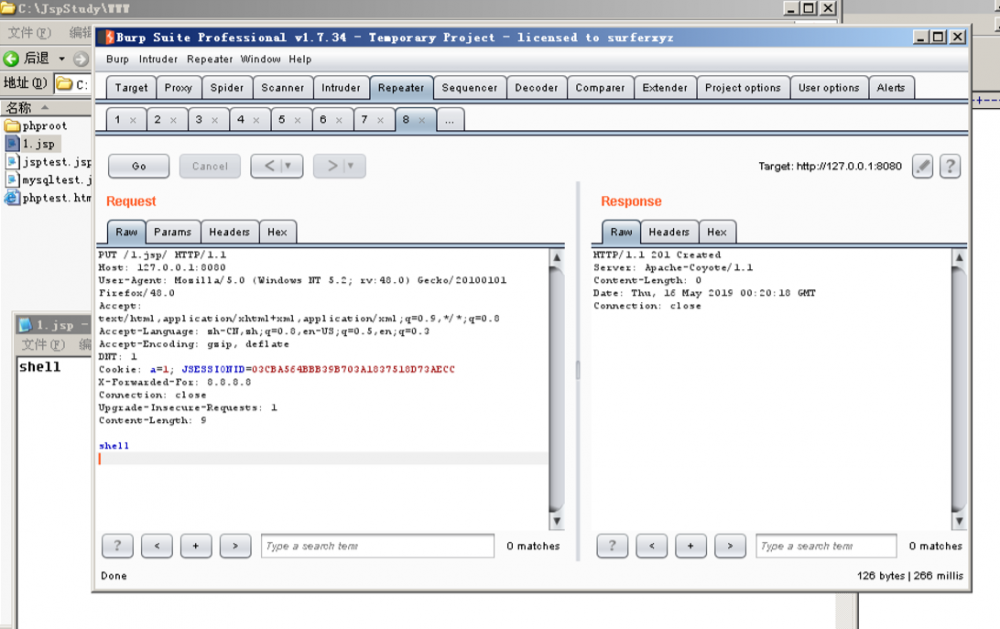1000x629 pixels.
Task: Select phproot folder in Explorer window
Action: point(36,126)
